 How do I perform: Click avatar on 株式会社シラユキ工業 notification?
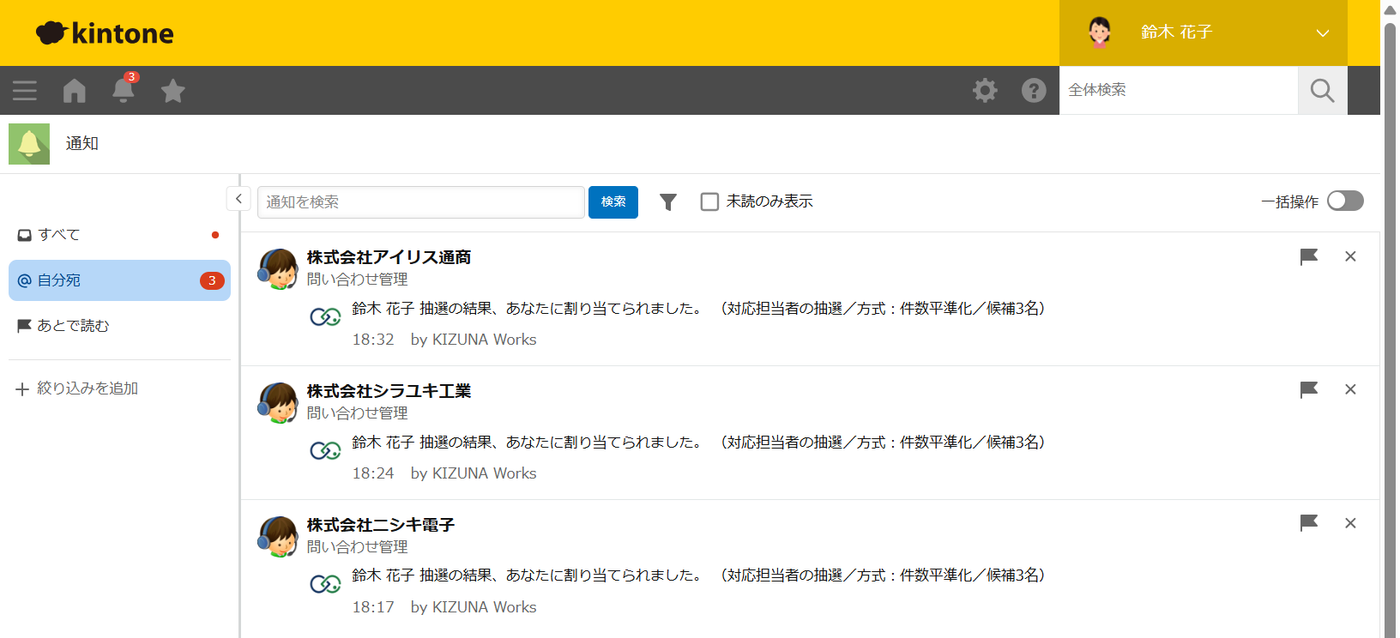pos(278,402)
